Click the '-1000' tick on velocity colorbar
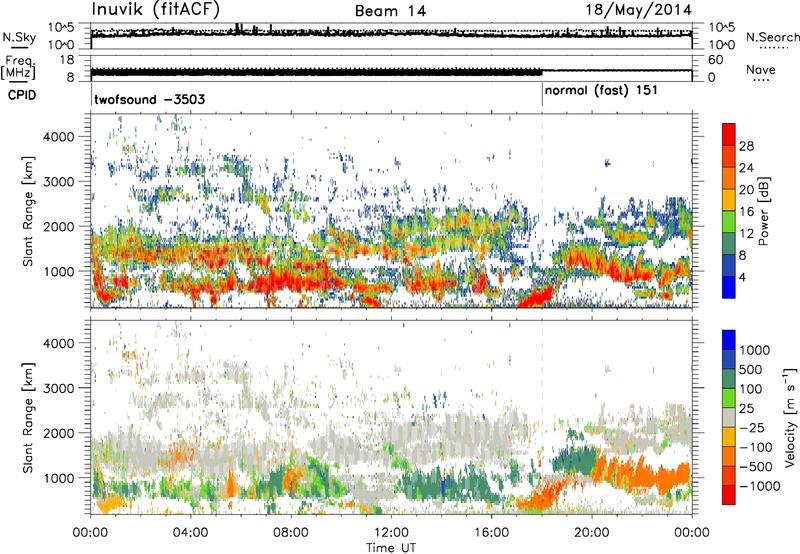The width and height of the screenshot is (800, 554). point(760,486)
